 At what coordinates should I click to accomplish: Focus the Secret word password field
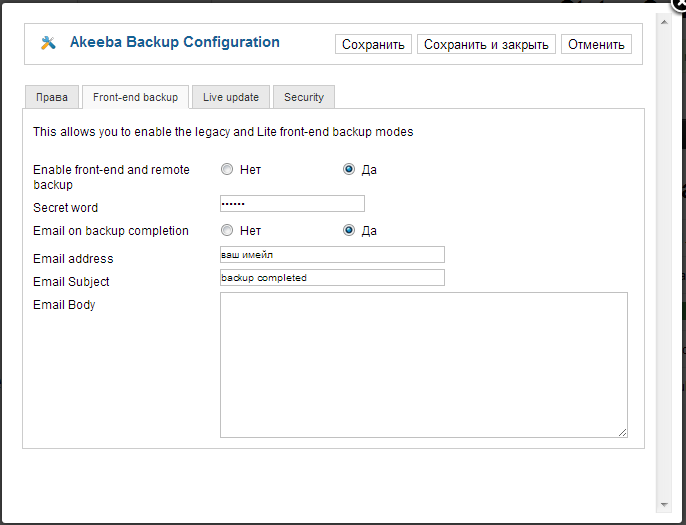click(x=292, y=203)
